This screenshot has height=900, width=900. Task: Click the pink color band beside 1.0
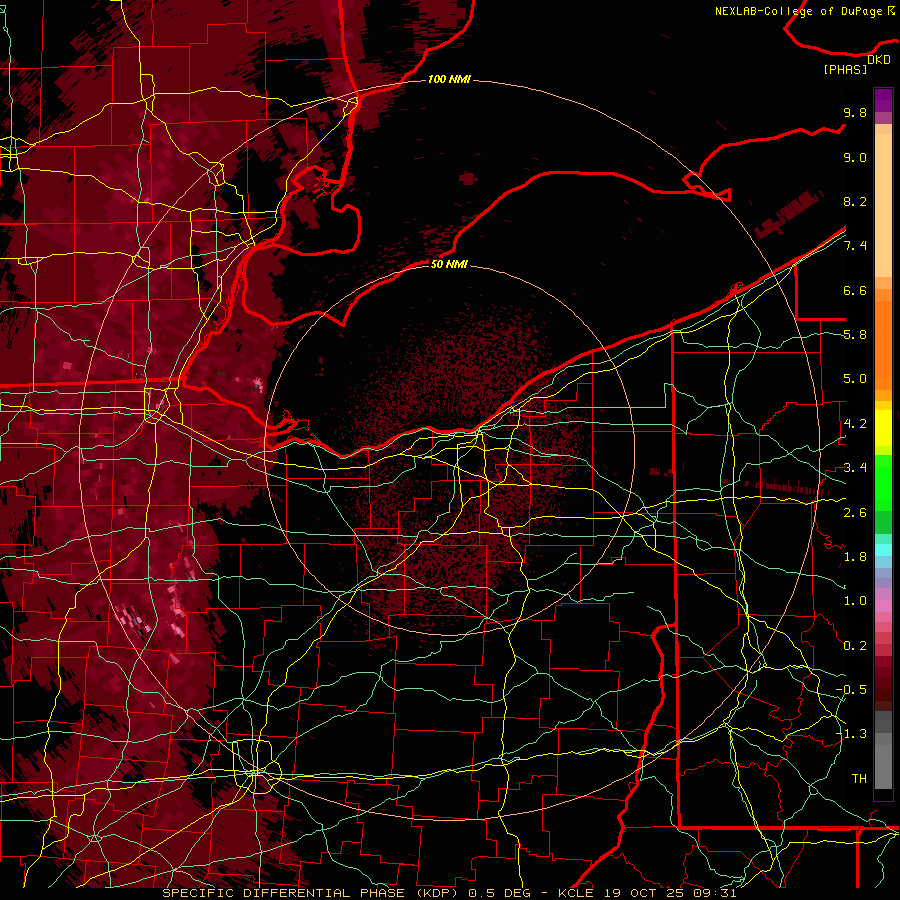(883, 606)
